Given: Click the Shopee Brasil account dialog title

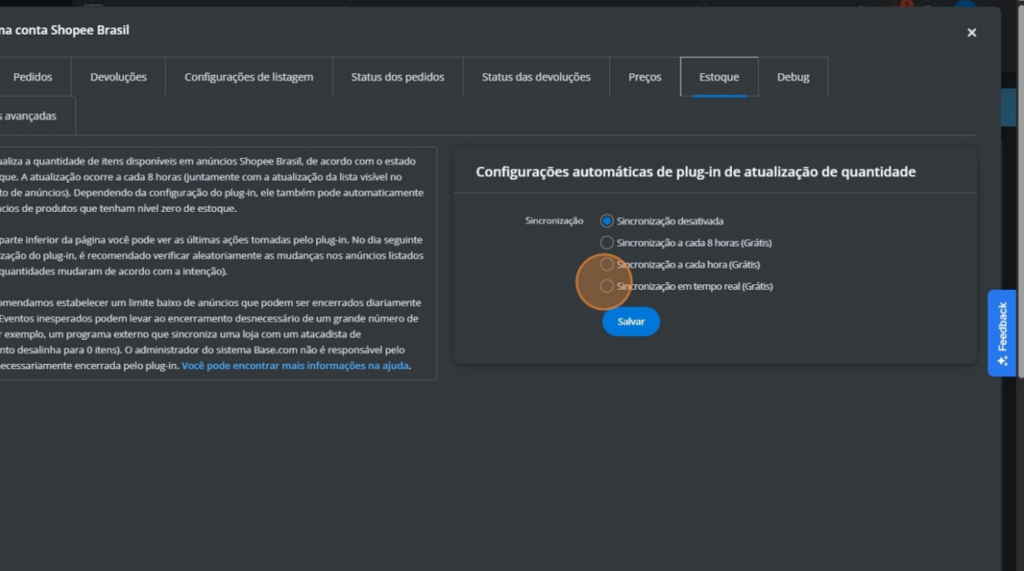Looking at the screenshot, I should click(64, 30).
